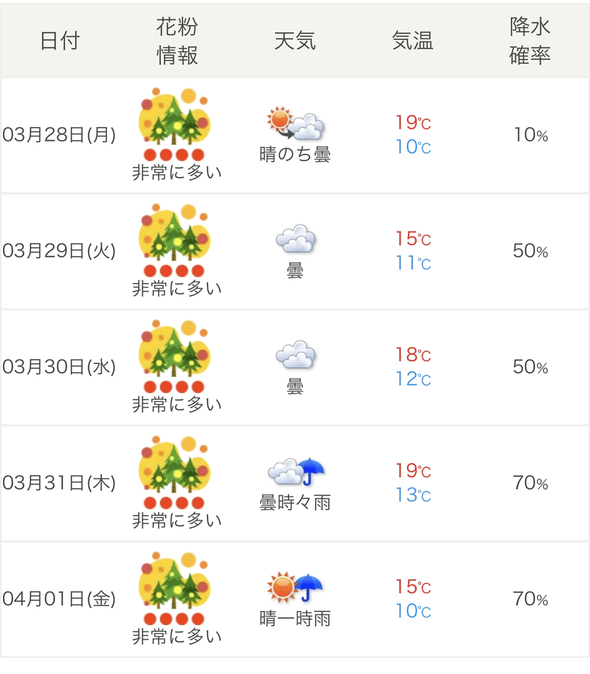Select the cloud weather icon for 03月29日
This screenshot has height=674, width=590.
[296, 239]
